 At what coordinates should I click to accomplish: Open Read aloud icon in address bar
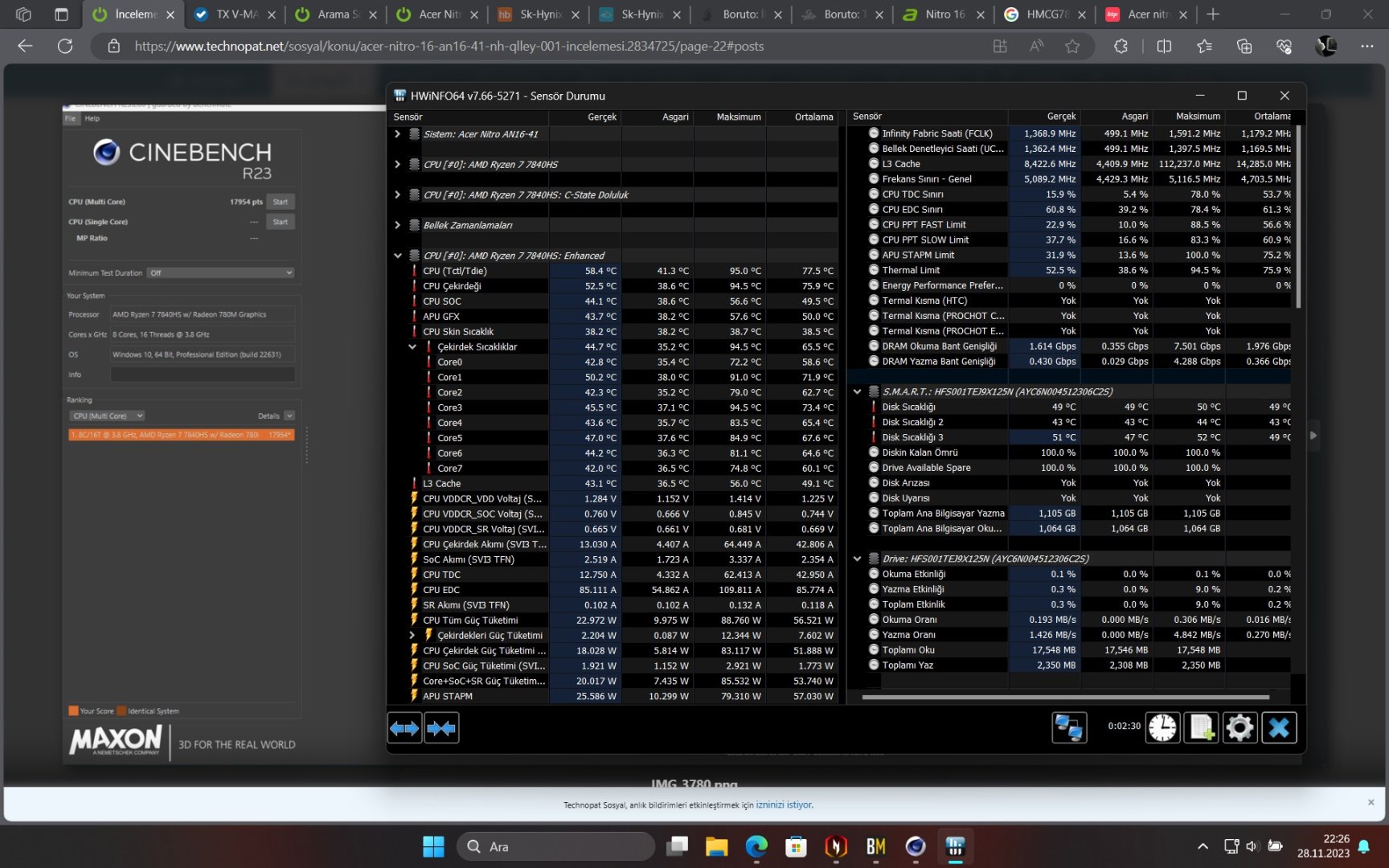pos(1036,46)
